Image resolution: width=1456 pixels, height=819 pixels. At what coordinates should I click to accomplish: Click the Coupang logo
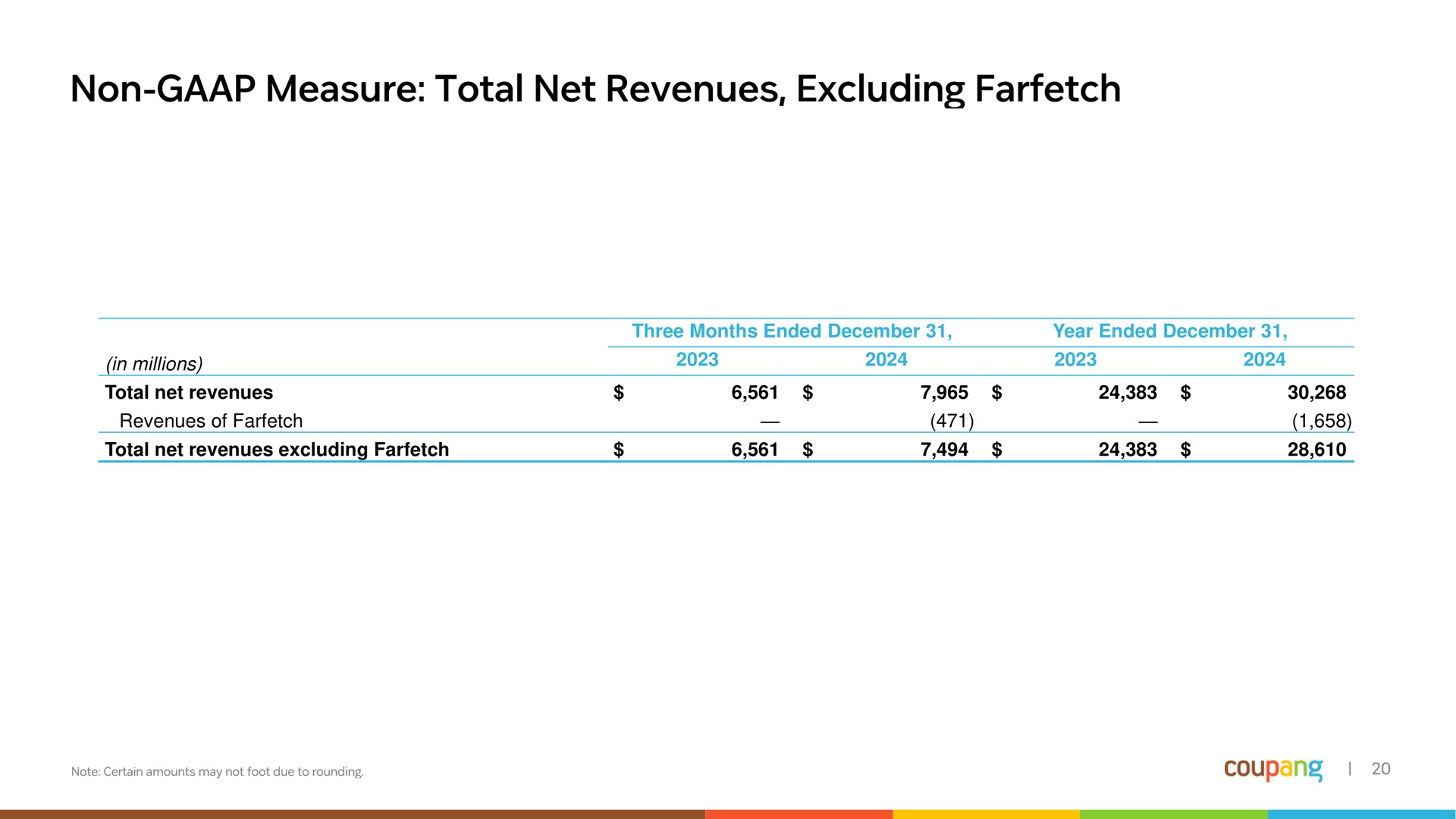click(1273, 769)
